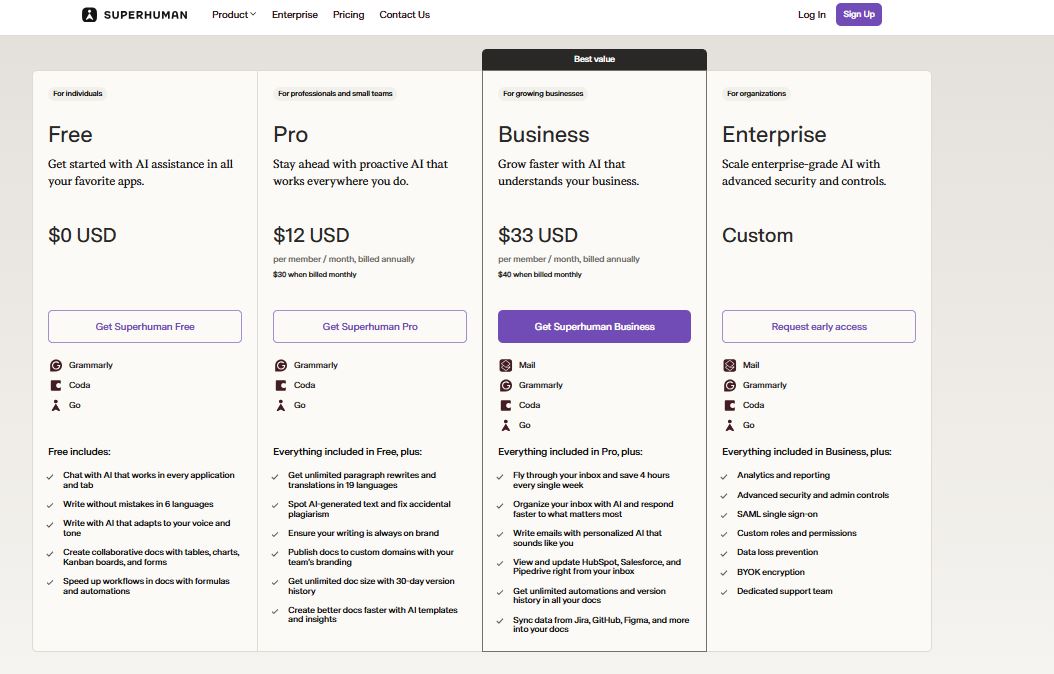This screenshot has width=1054, height=674.
Task: Click the Mail icon in the Business column
Action: [507, 364]
